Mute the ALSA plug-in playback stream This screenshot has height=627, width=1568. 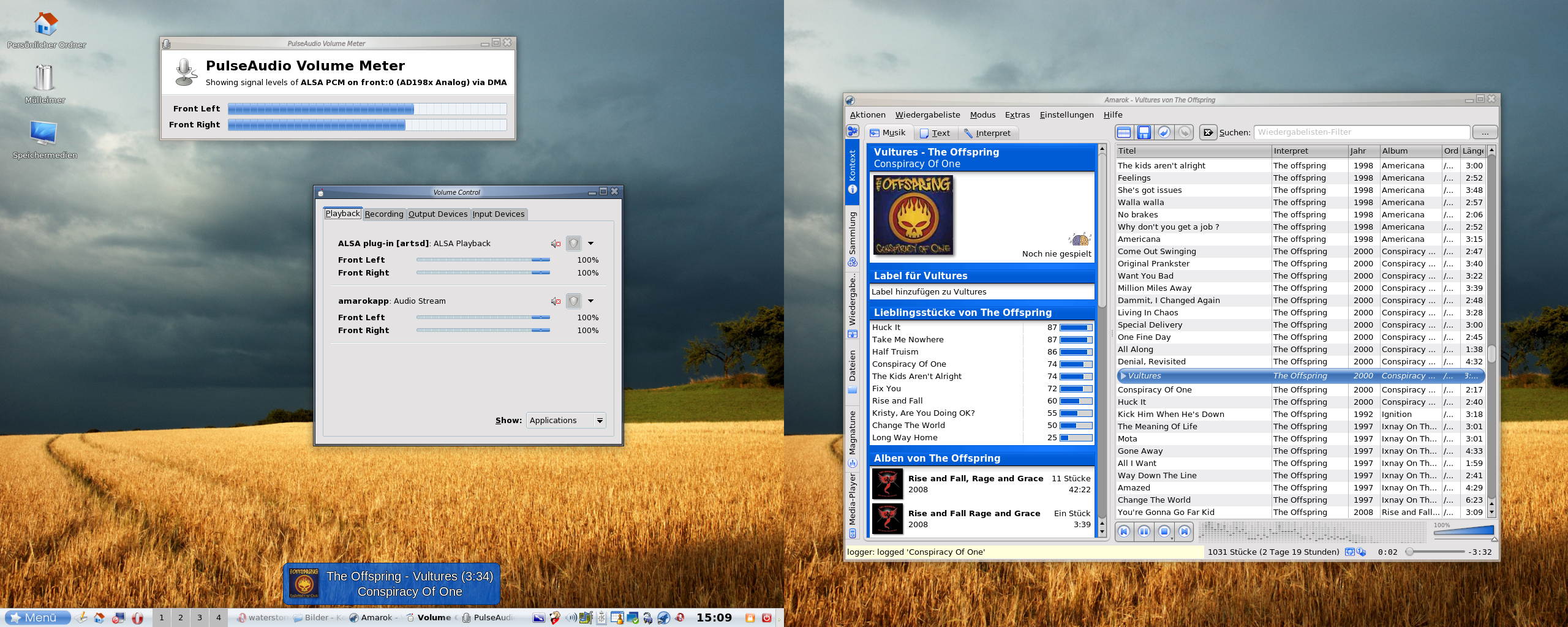[x=556, y=243]
